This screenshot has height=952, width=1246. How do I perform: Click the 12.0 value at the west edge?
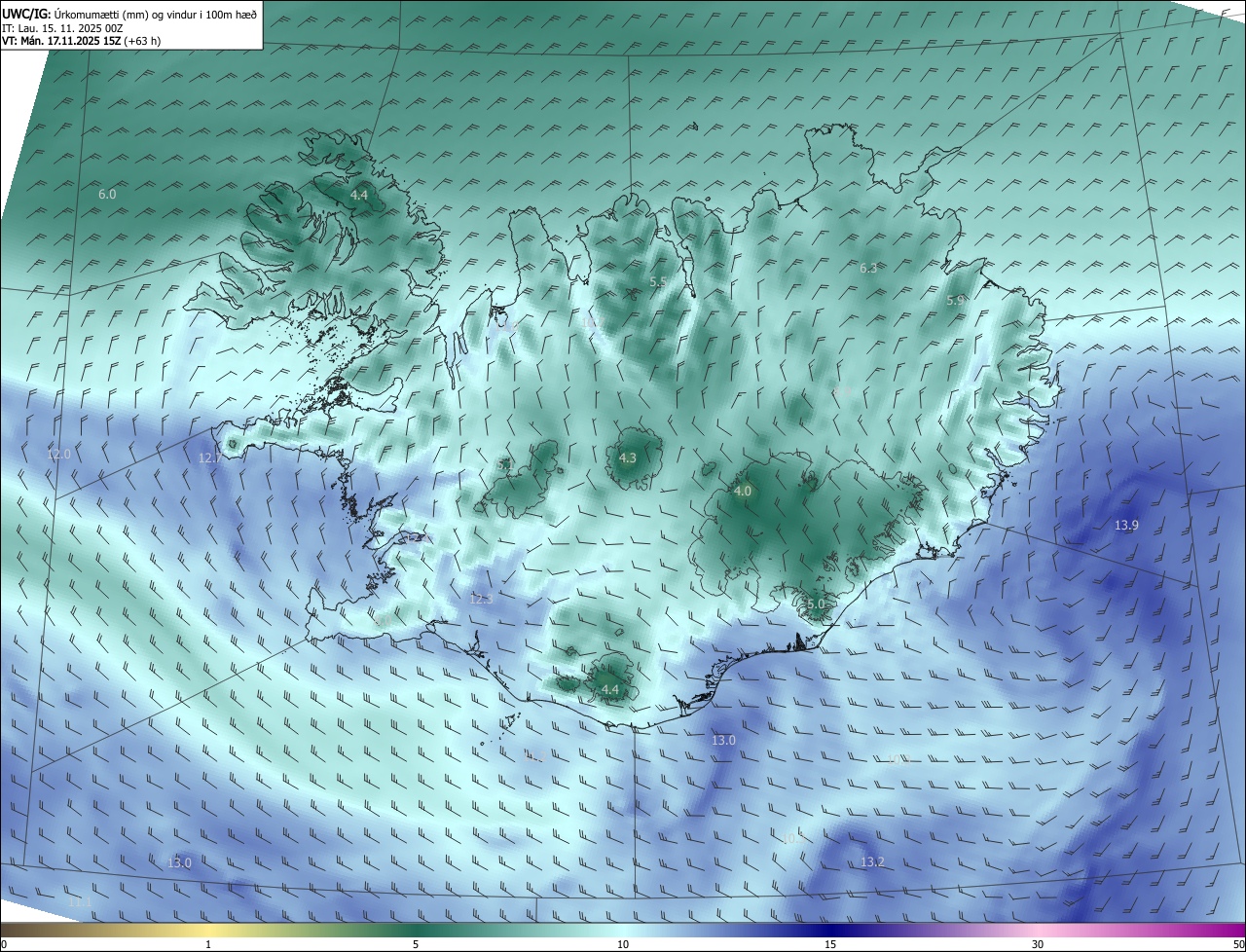(59, 455)
